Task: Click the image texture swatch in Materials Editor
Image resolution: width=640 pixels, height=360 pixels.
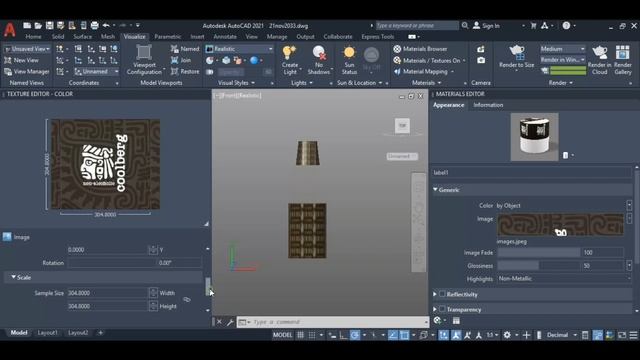Action: point(560,224)
